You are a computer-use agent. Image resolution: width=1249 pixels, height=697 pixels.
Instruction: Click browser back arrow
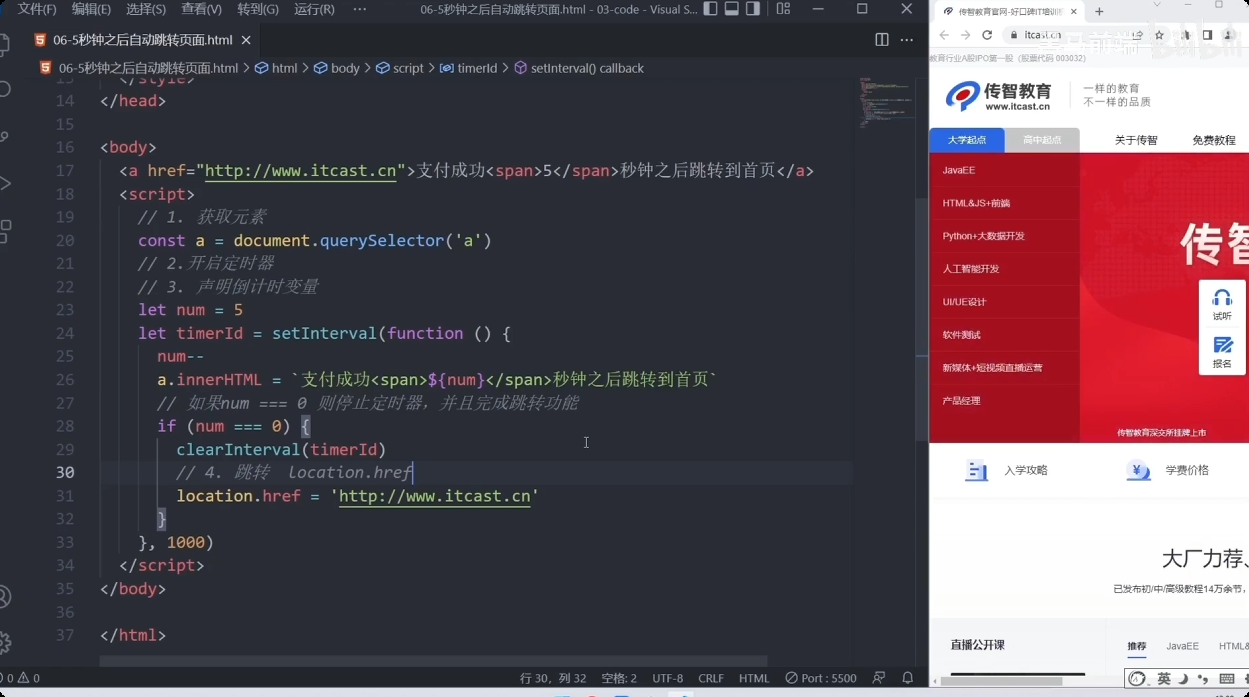943,35
